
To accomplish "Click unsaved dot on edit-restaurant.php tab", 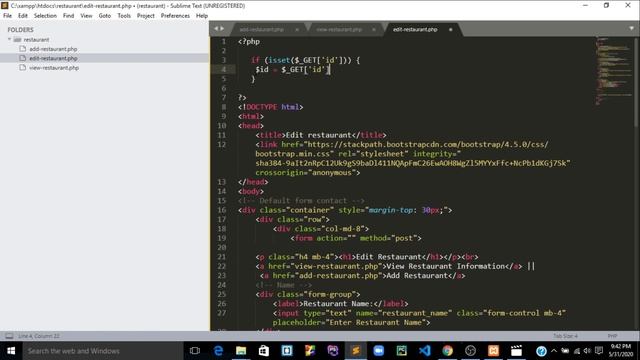I will coord(451,29).
